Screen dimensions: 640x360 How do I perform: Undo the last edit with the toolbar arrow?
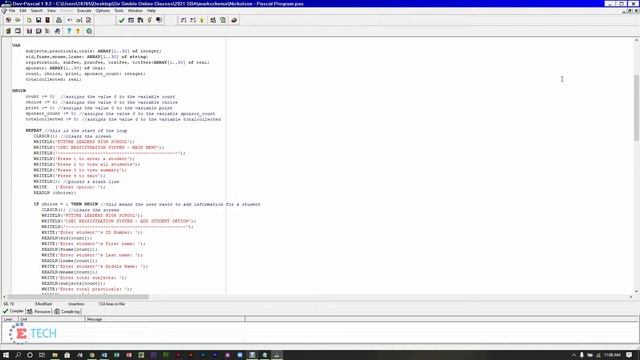click(x=70, y=20)
